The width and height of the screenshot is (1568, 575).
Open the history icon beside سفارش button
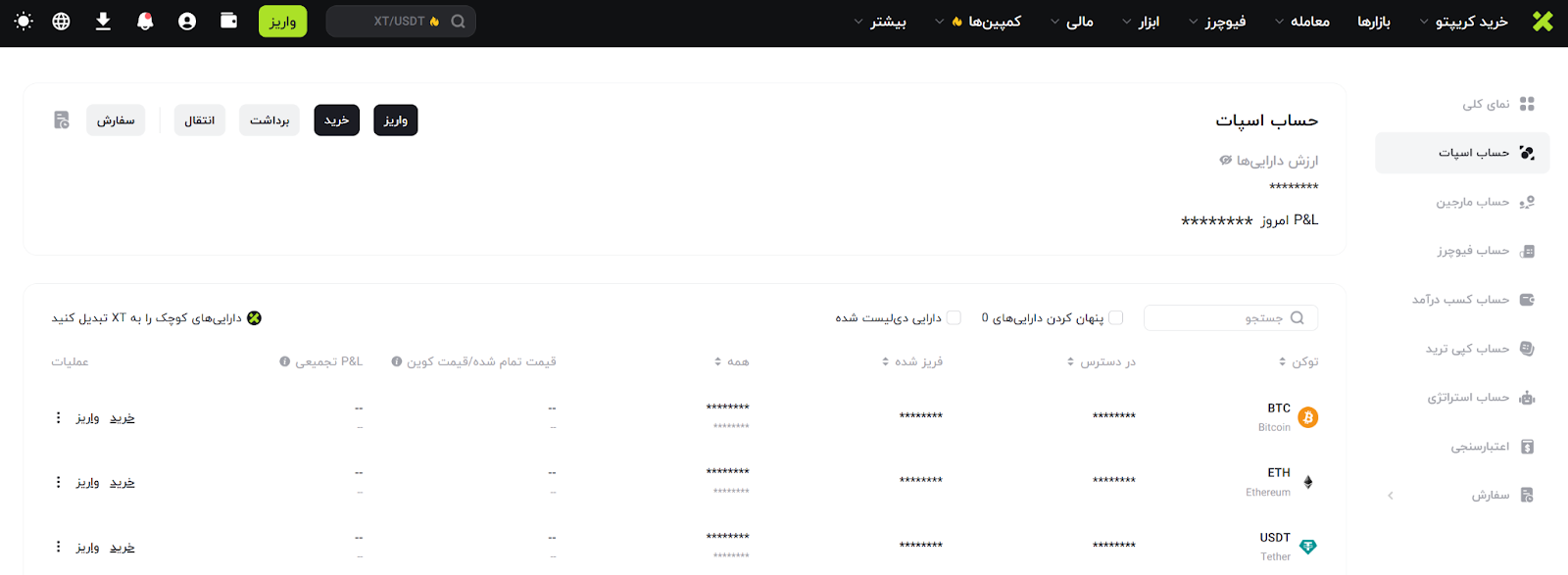pos(62,120)
